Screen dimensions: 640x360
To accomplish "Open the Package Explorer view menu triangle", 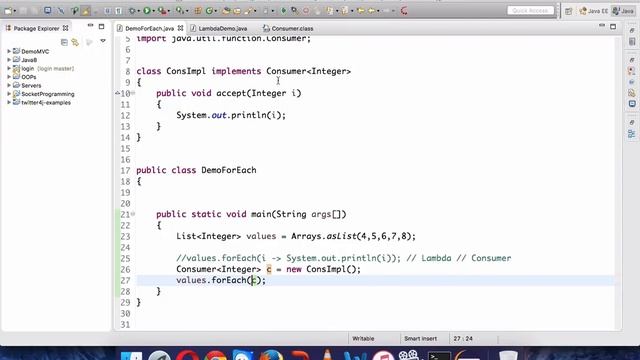I will [x=103, y=41].
